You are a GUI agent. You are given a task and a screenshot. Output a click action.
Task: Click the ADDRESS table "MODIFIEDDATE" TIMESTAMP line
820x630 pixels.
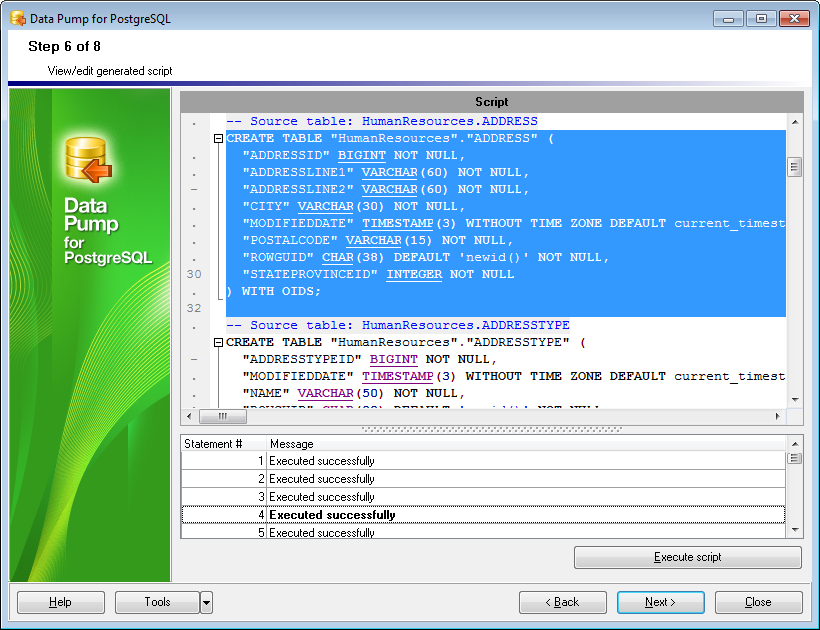click(514, 223)
